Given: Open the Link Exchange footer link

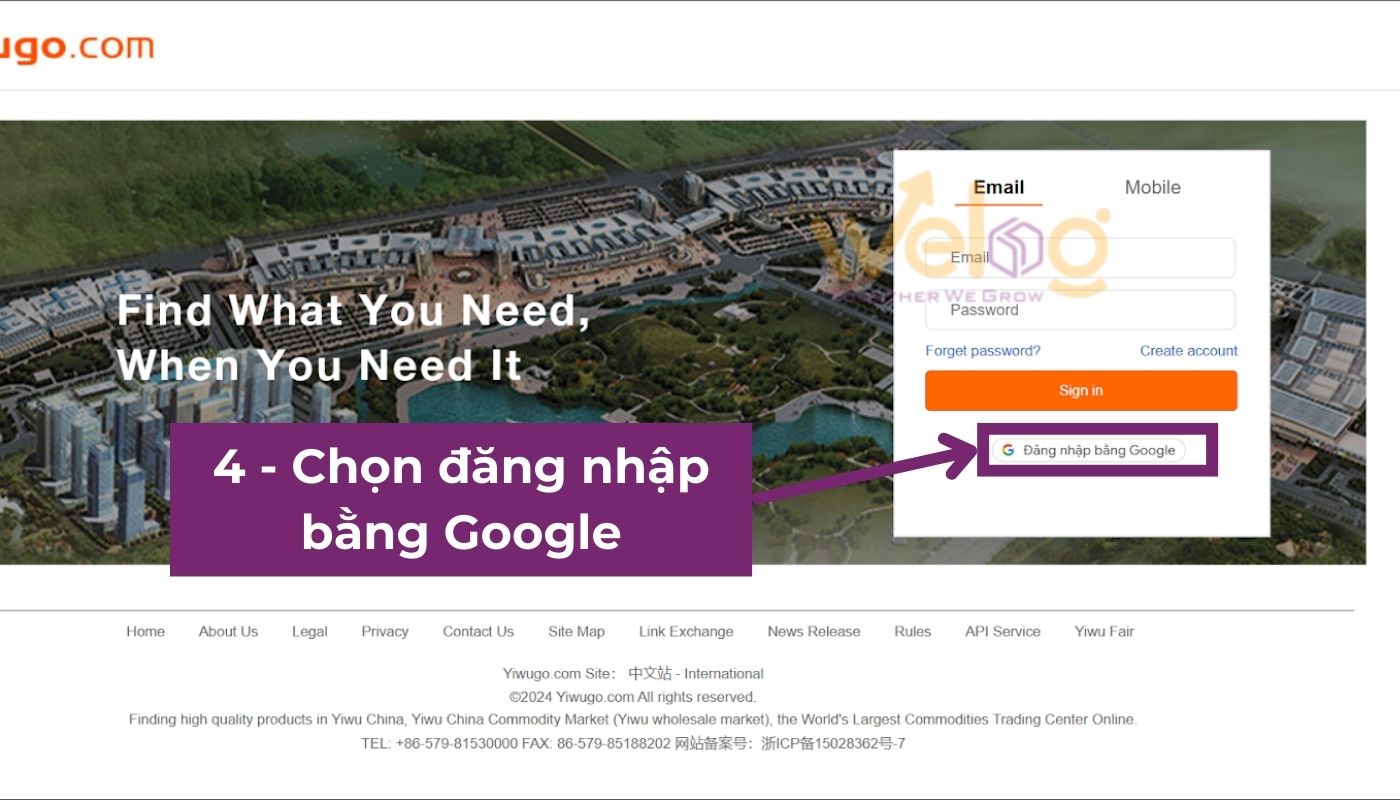Looking at the screenshot, I should [x=686, y=632].
